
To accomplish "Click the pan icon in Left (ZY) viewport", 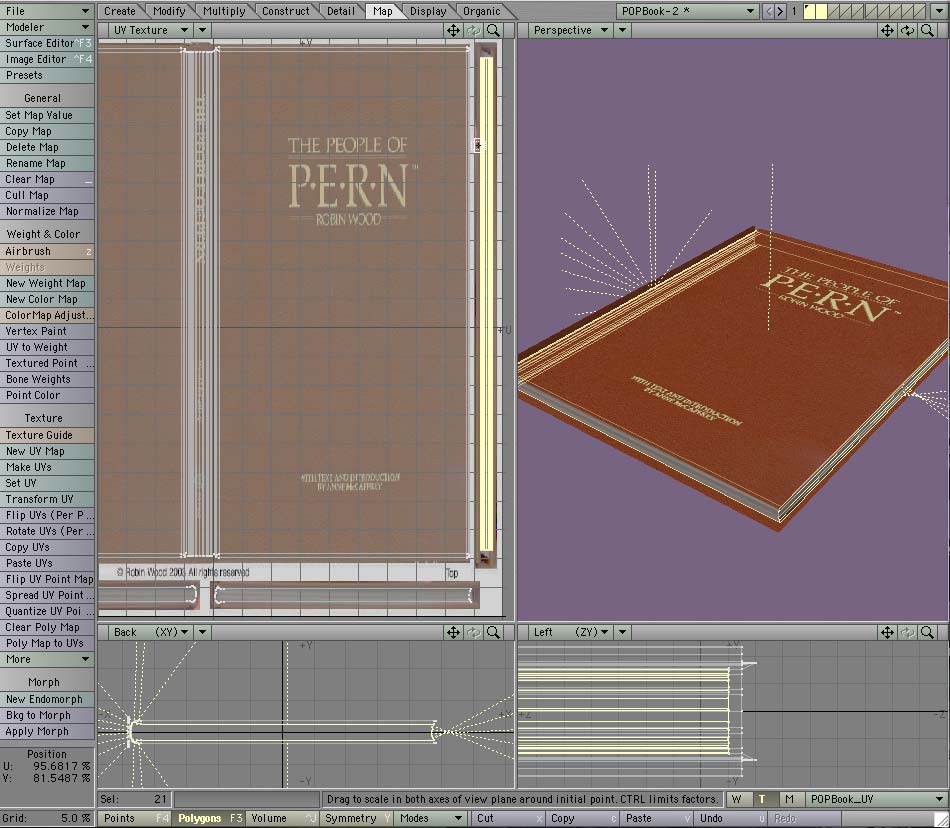I will click(887, 632).
